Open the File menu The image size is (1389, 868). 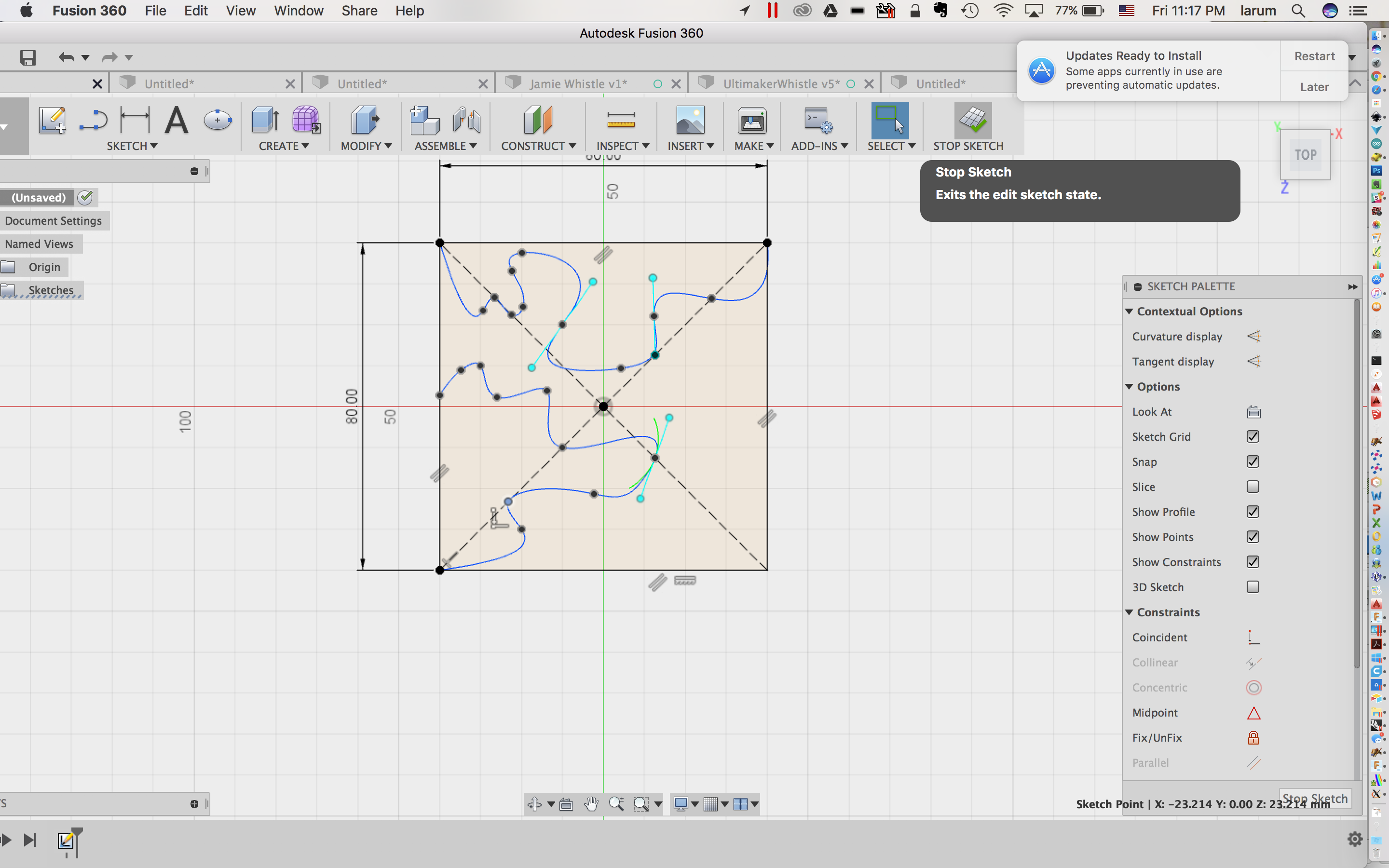coord(155,11)
